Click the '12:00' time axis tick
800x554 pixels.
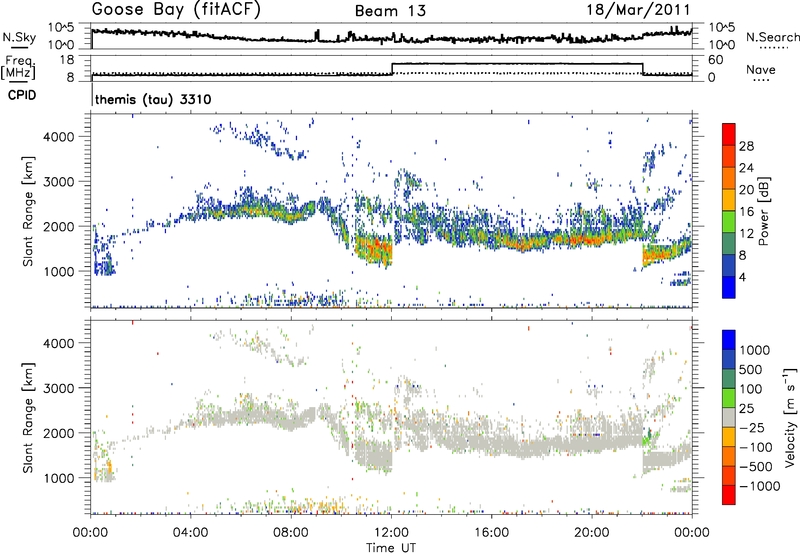[x=391, y=533]
